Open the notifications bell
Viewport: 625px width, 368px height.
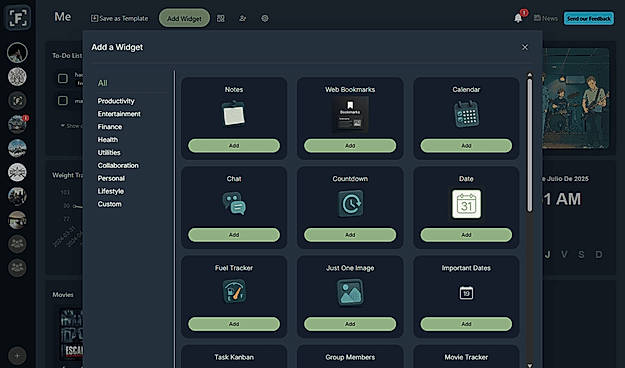point(518,18)
